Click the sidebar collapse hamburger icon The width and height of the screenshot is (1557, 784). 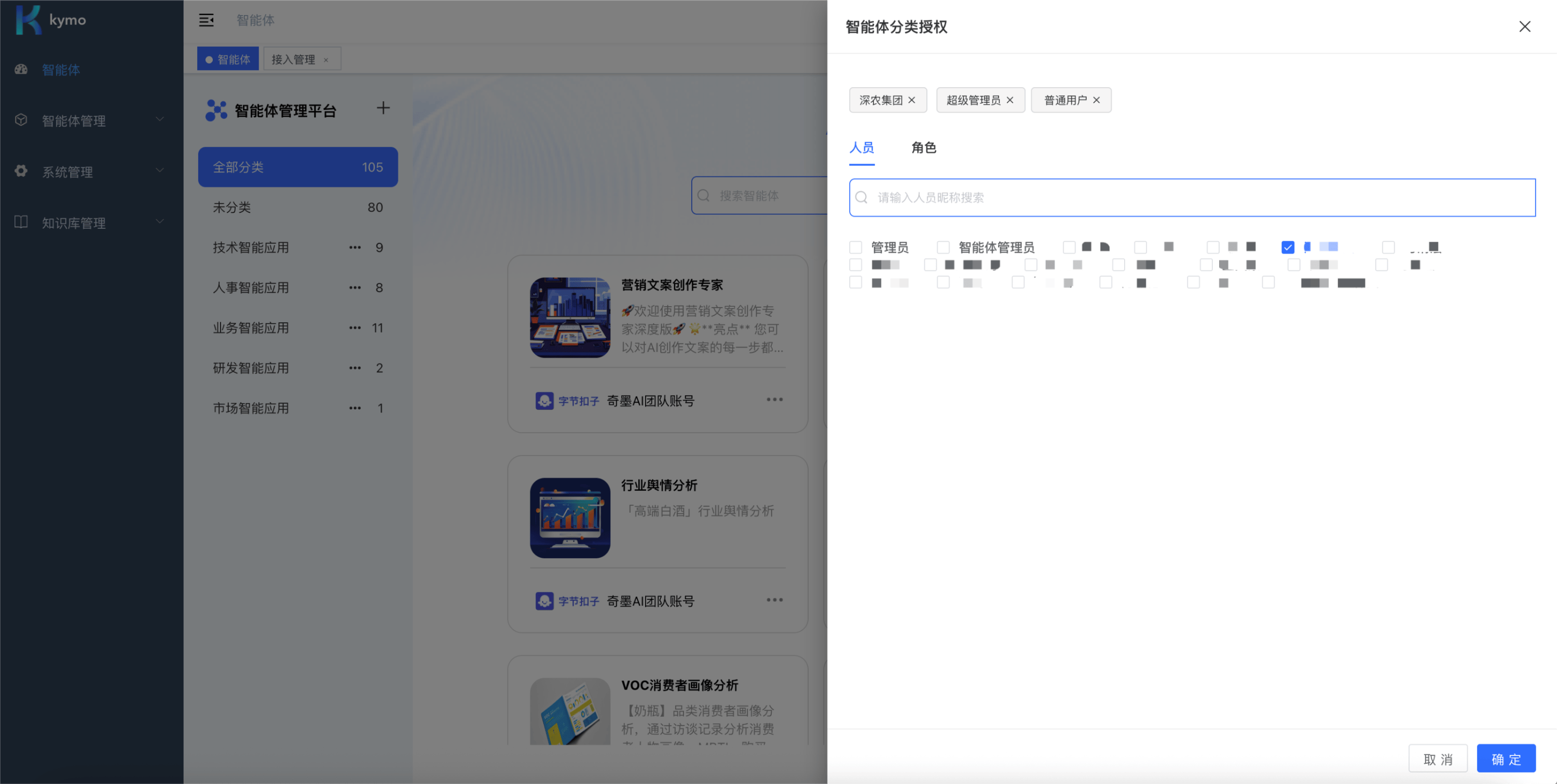click(x=206, y=20)
